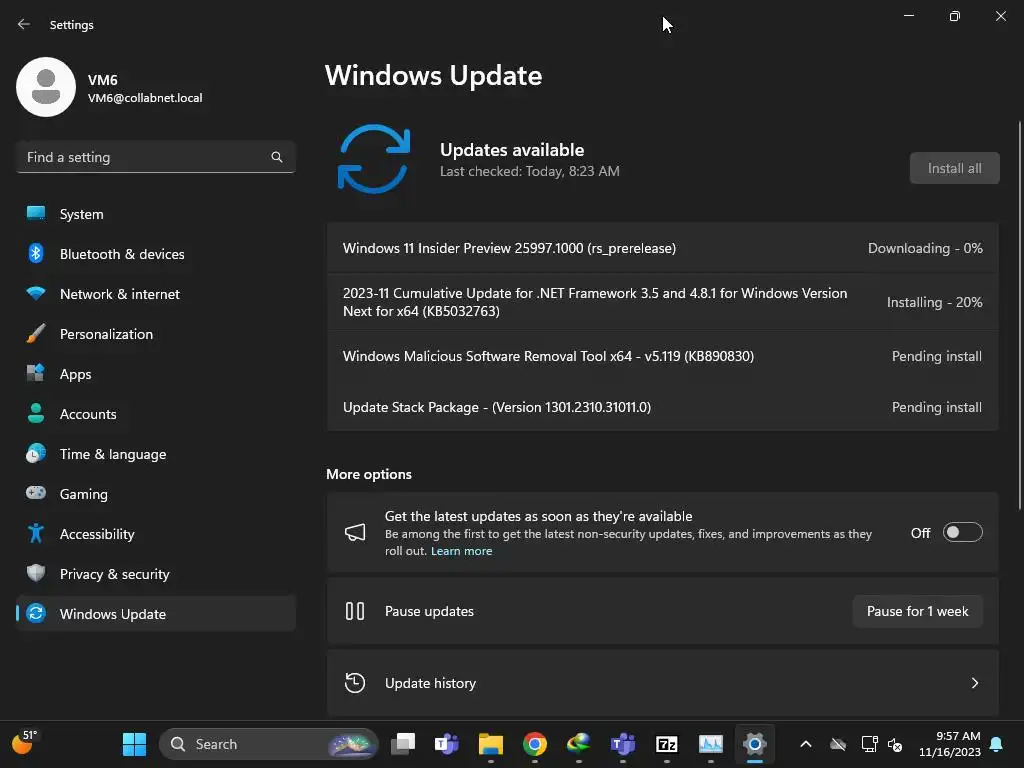Image resolution: width=1024 pixels, height=768 pixels.
Task: Click the Personalization paintbrush icon
Action: click(x=36, y=334)
